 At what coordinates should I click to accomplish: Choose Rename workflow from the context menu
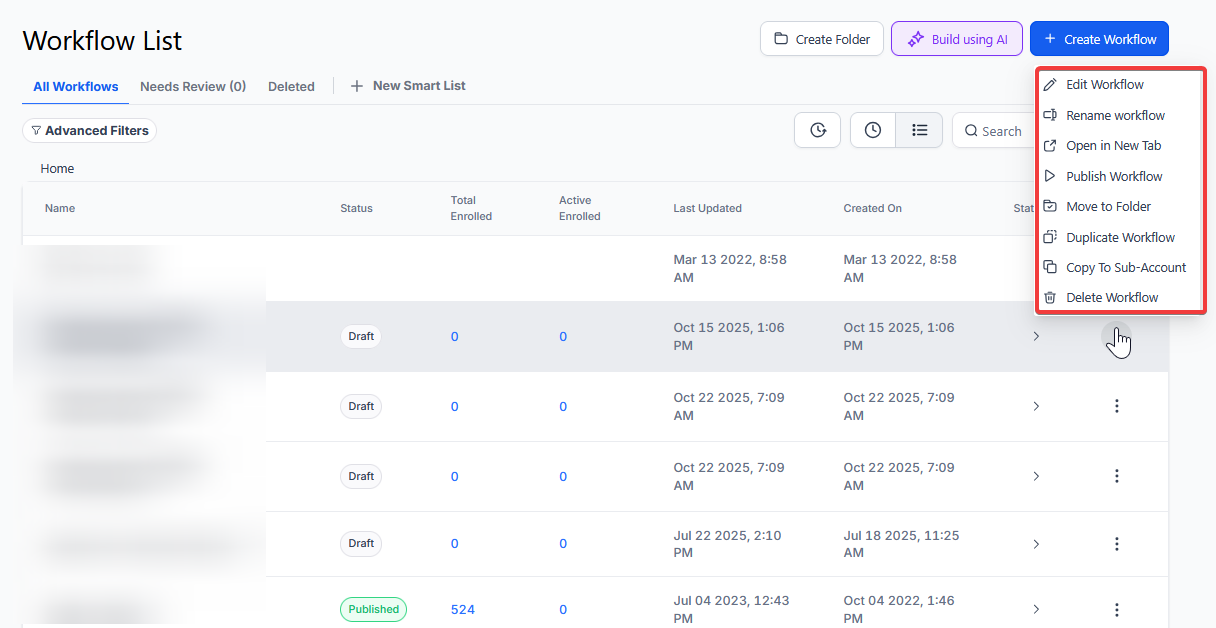pyautogui.click(x=1115, y=115)
